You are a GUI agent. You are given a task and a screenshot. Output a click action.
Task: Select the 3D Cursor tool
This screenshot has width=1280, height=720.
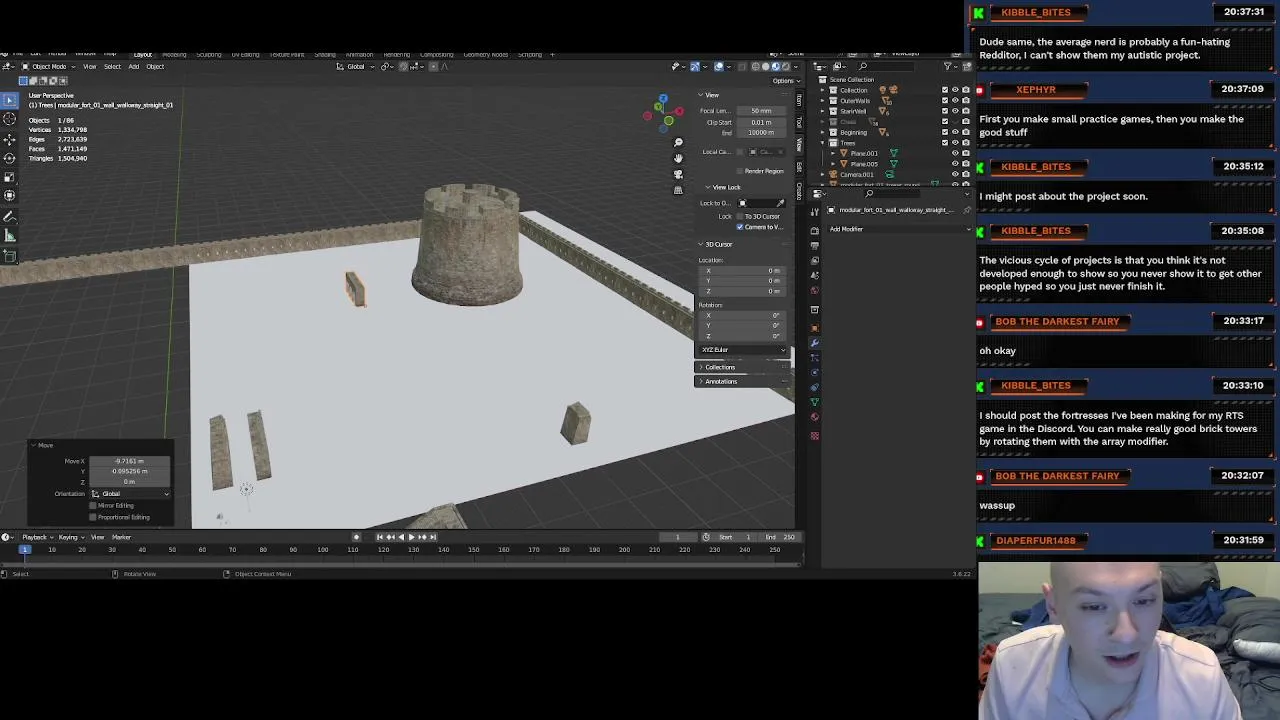click(x=10, y=119)
